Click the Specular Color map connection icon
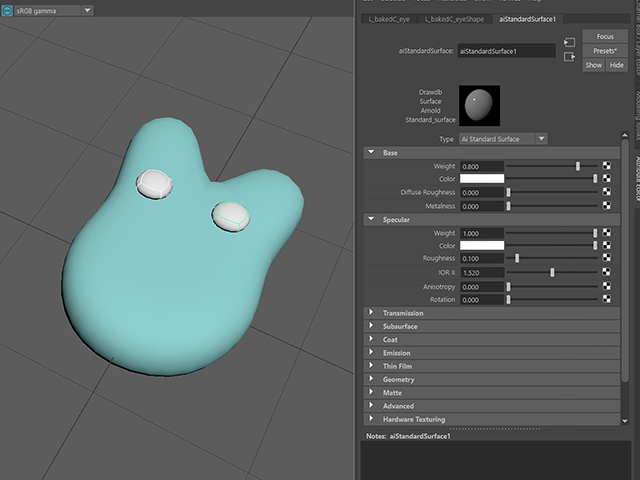 point(607,245)
